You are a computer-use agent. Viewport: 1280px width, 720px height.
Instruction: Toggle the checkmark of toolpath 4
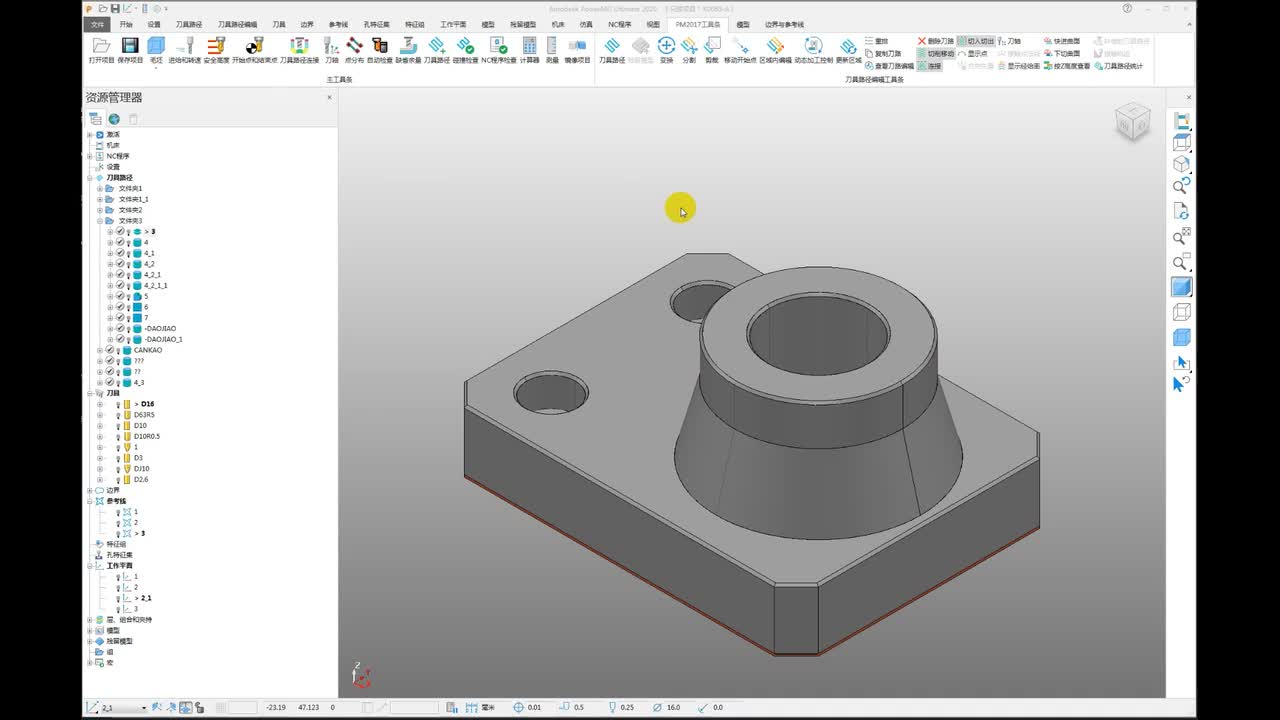(120, 242)
